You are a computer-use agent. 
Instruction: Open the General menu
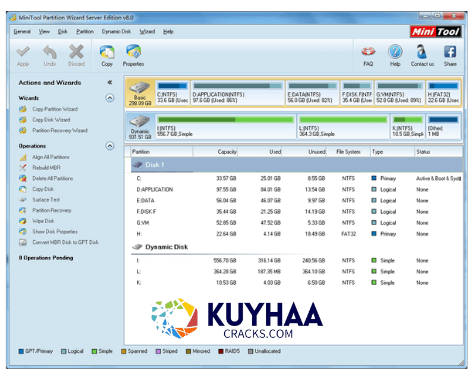22,32
